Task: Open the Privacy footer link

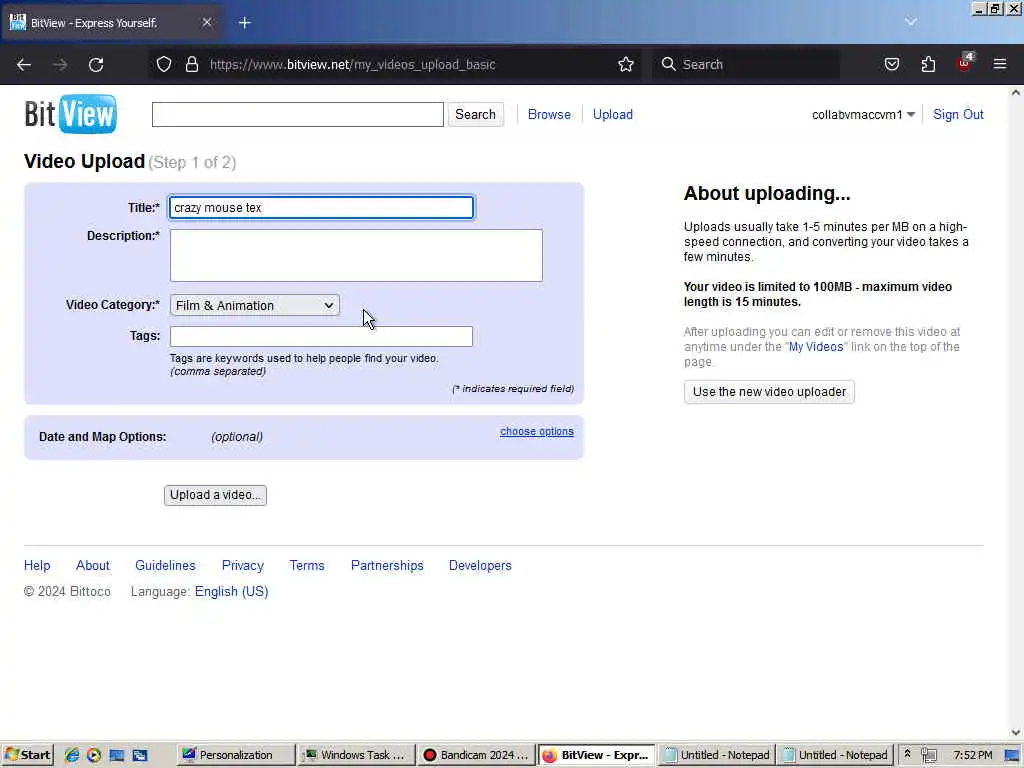Action: [243, 566]
